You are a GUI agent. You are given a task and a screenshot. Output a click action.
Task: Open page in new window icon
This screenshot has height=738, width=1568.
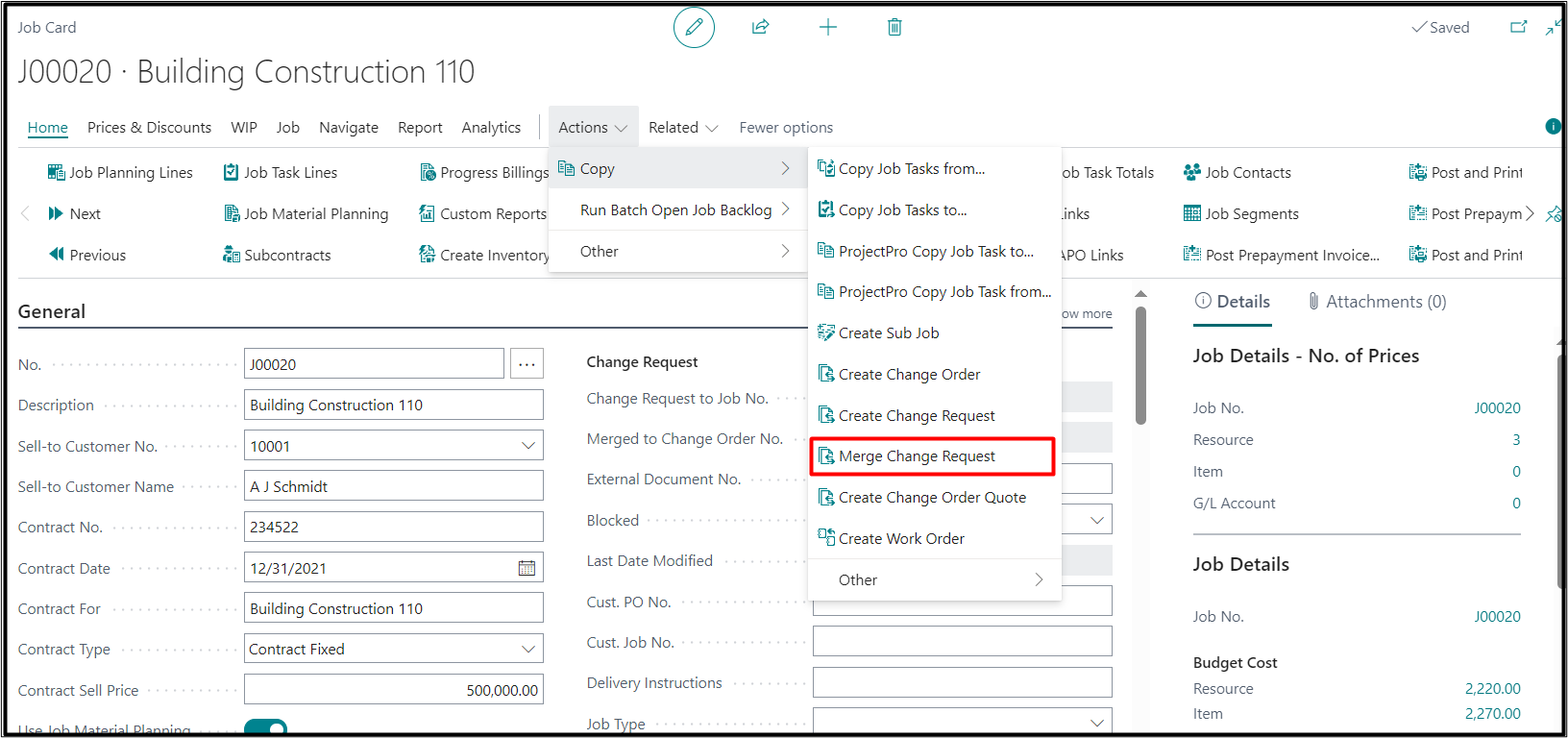click(1518, 27)
